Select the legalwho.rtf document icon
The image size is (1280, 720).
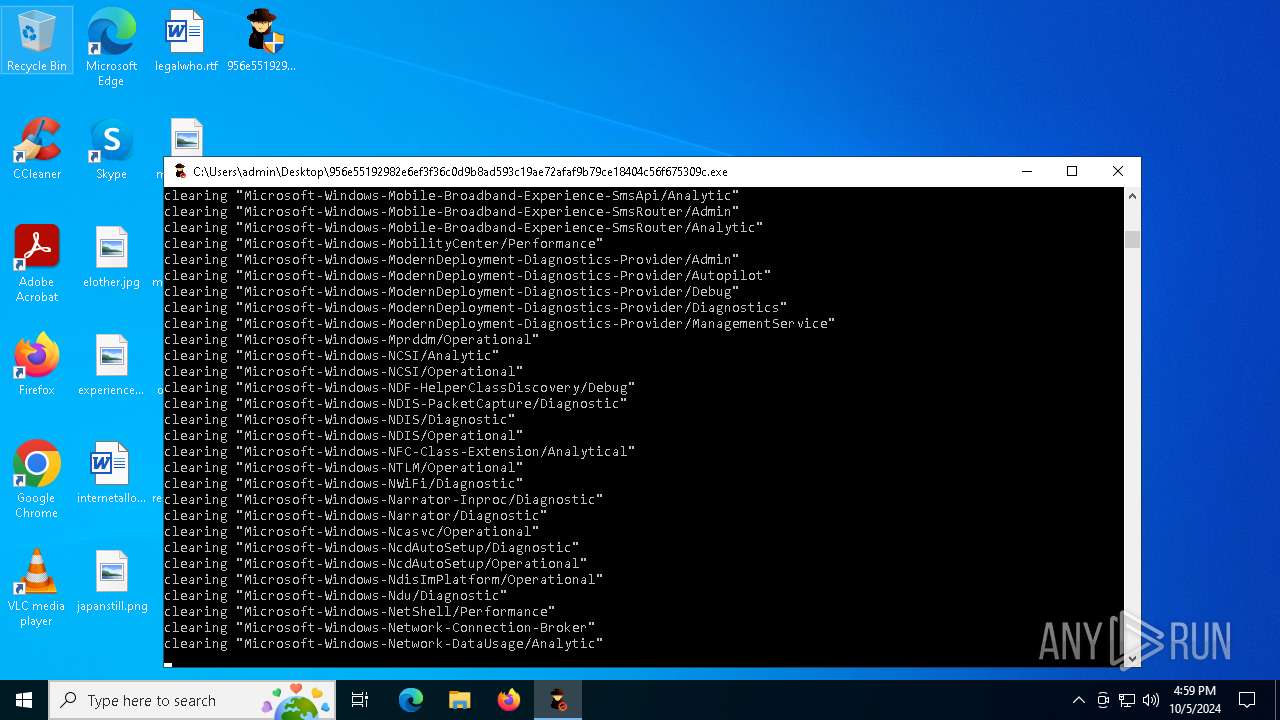[186, 41]
